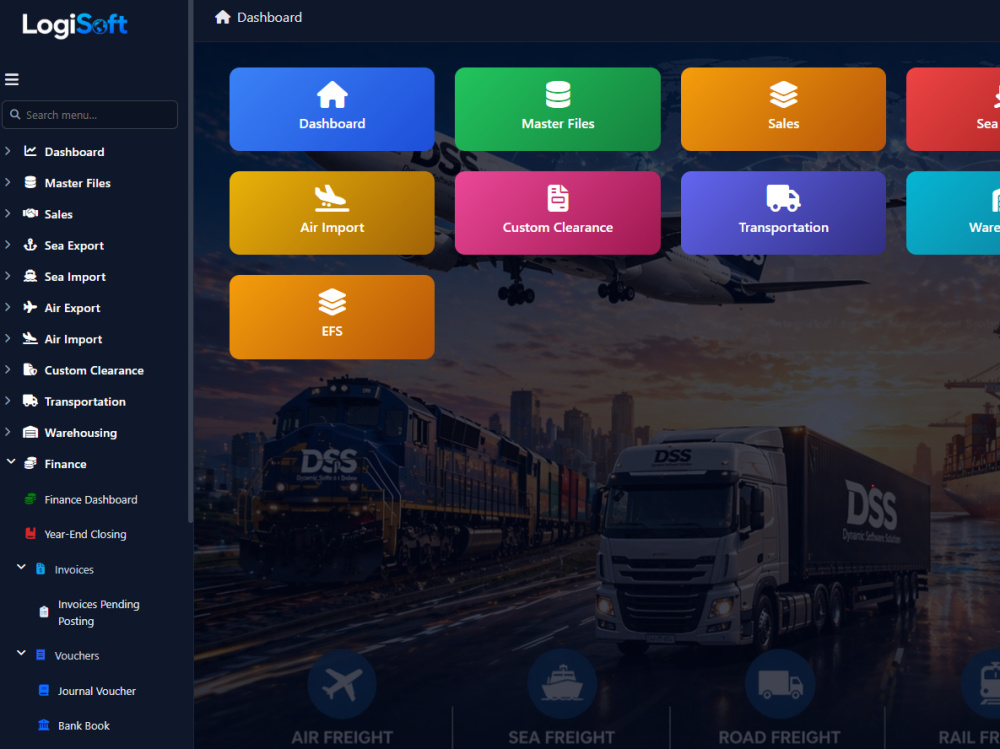Click the Master Files database icon in sidebar
This screenshot has height=749, width=1000.
click(x=30, y=182)
